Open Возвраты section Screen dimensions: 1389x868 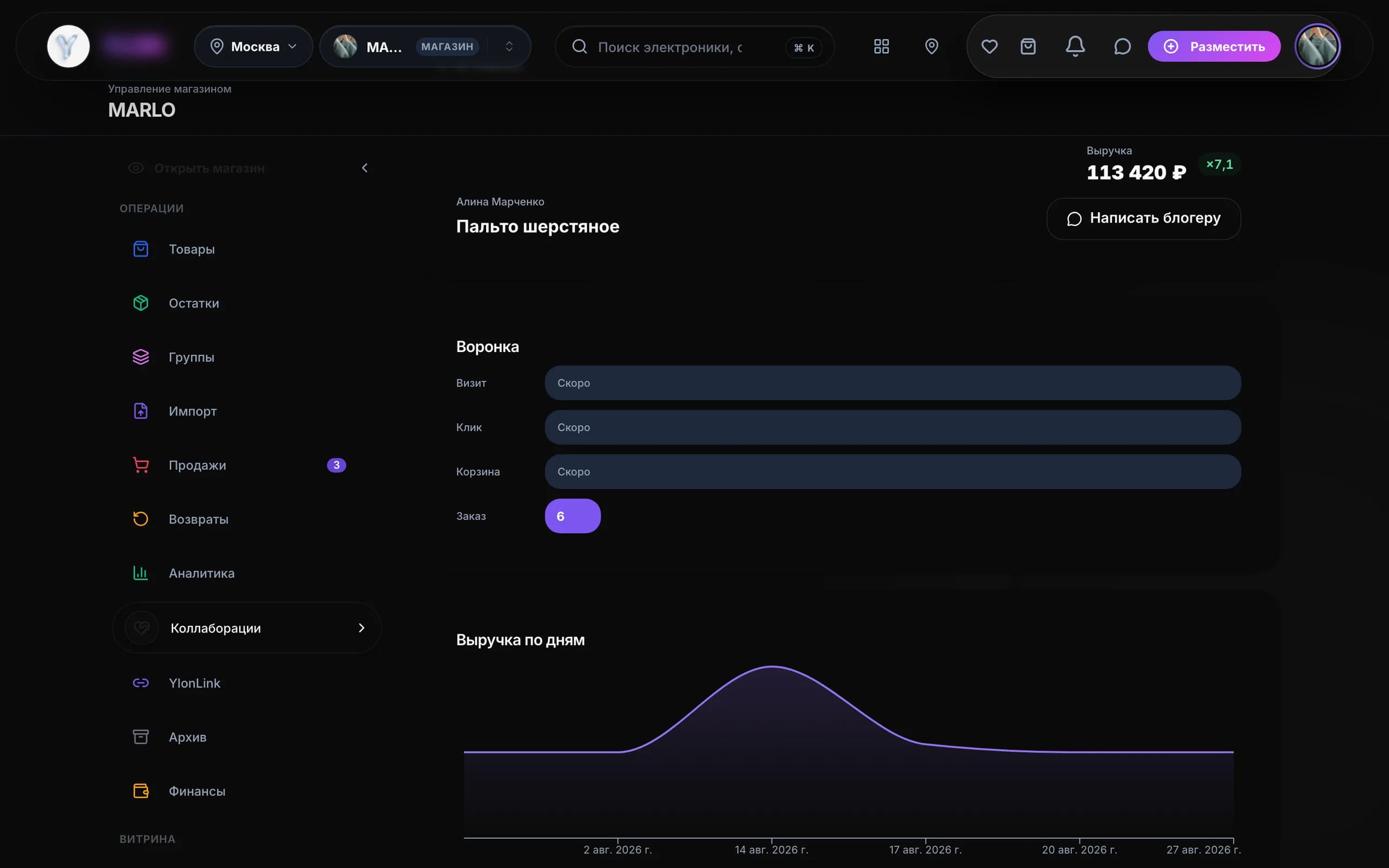click(x=247, y=519)
